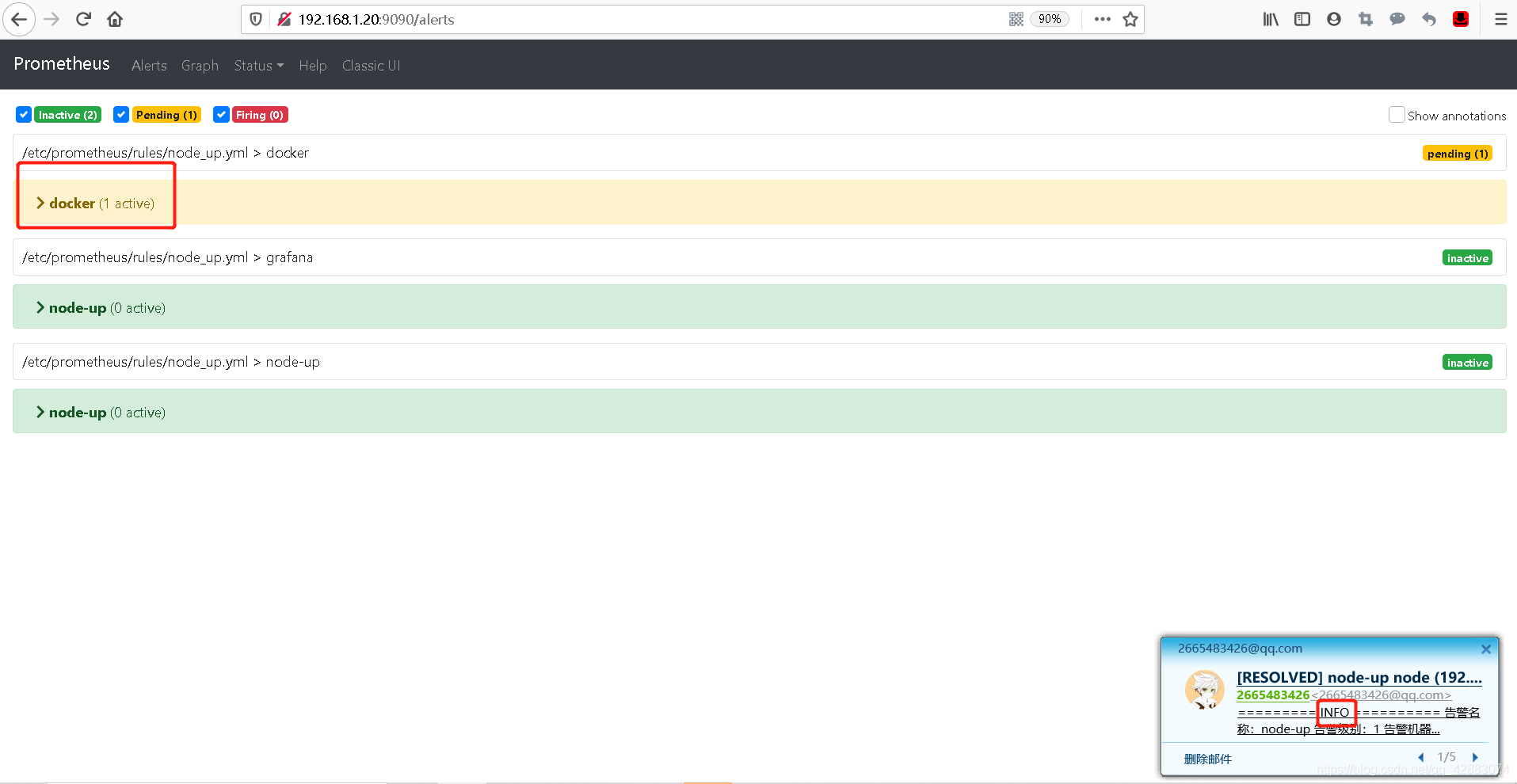
Task: Open the browser home page
Action: pyautogui.click(x=115, y=19)
